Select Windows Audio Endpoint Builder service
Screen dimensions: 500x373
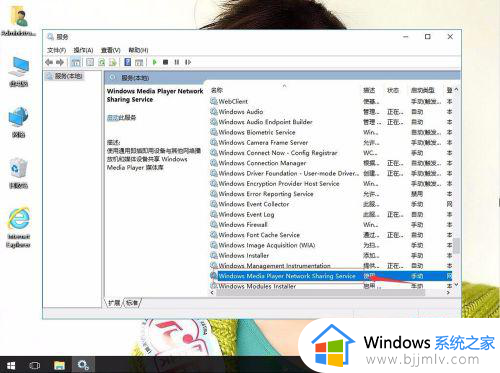[330, 122]
